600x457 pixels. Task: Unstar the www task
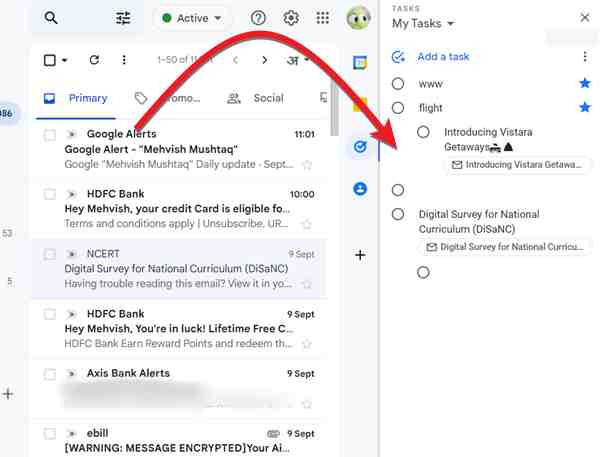(x=585, y=83)
